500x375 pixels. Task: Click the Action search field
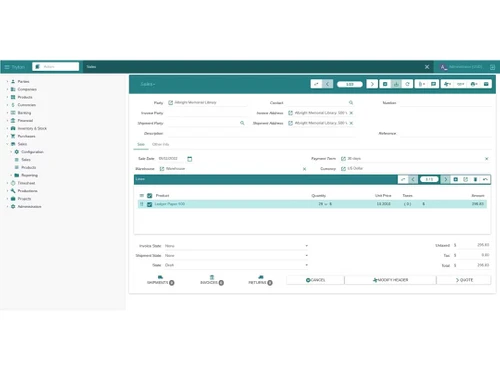point(56,67)
